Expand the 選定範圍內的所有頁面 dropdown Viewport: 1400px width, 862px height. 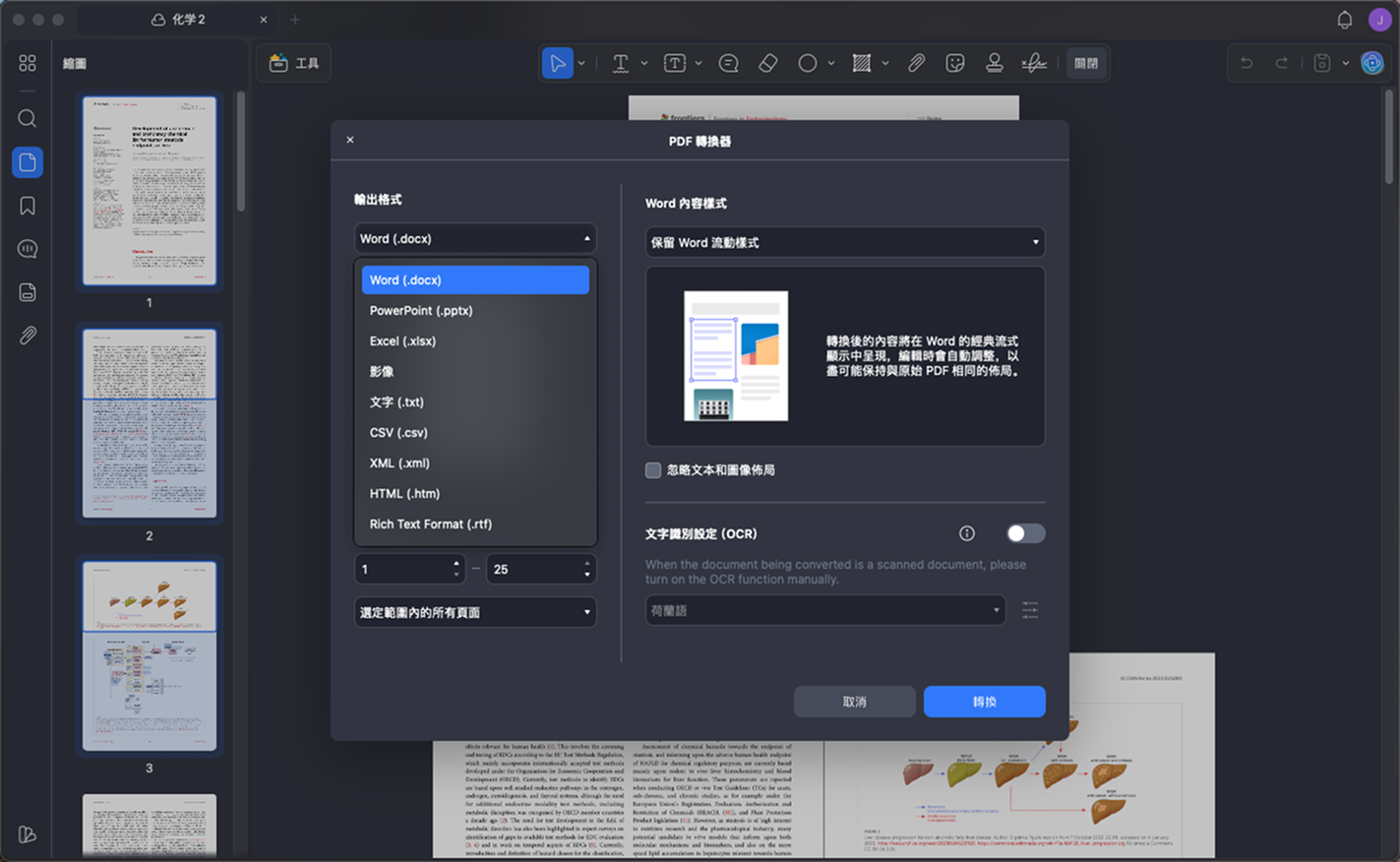point(475,612)
